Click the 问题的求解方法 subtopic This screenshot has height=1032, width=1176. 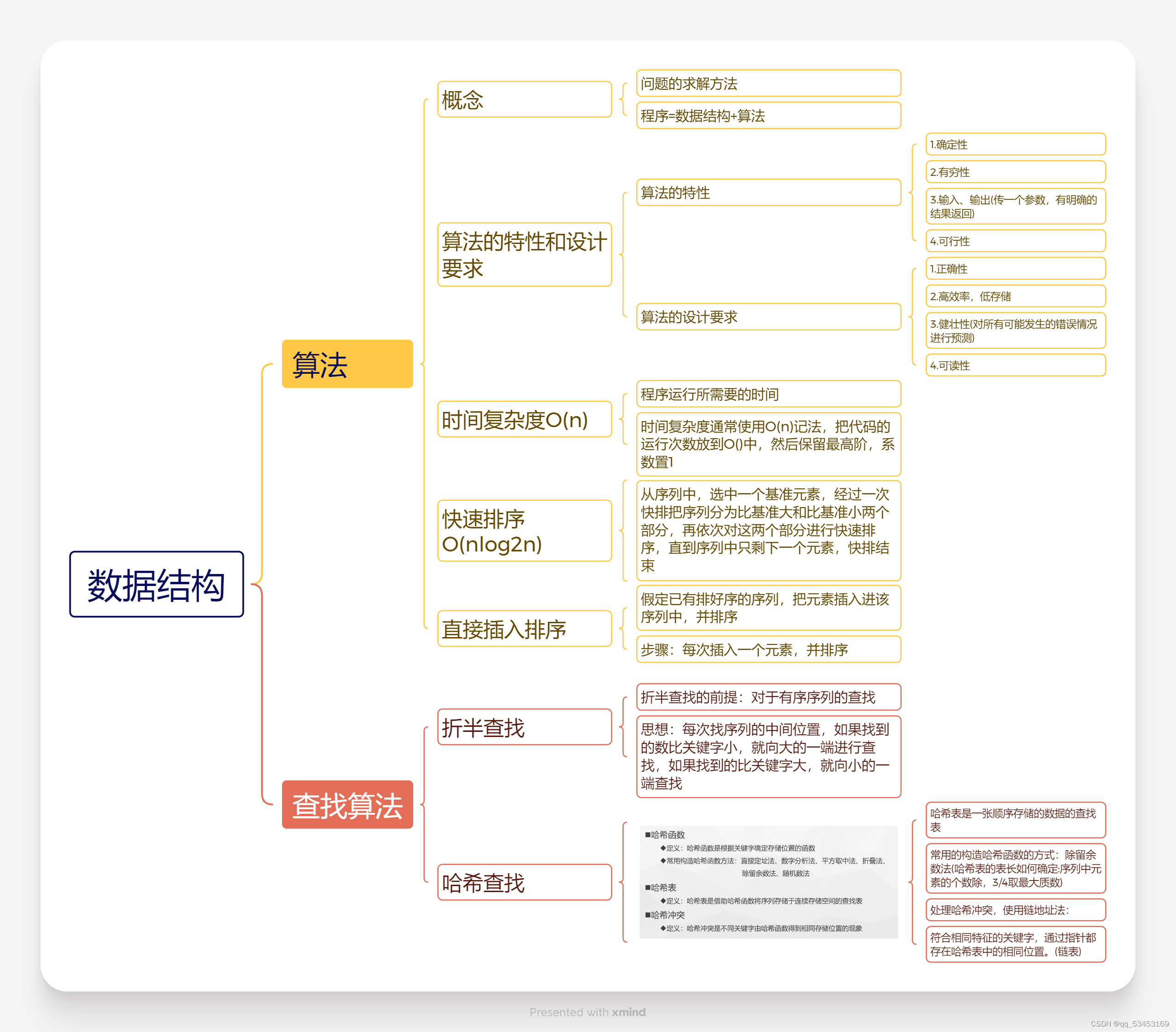tap(768, 83)
